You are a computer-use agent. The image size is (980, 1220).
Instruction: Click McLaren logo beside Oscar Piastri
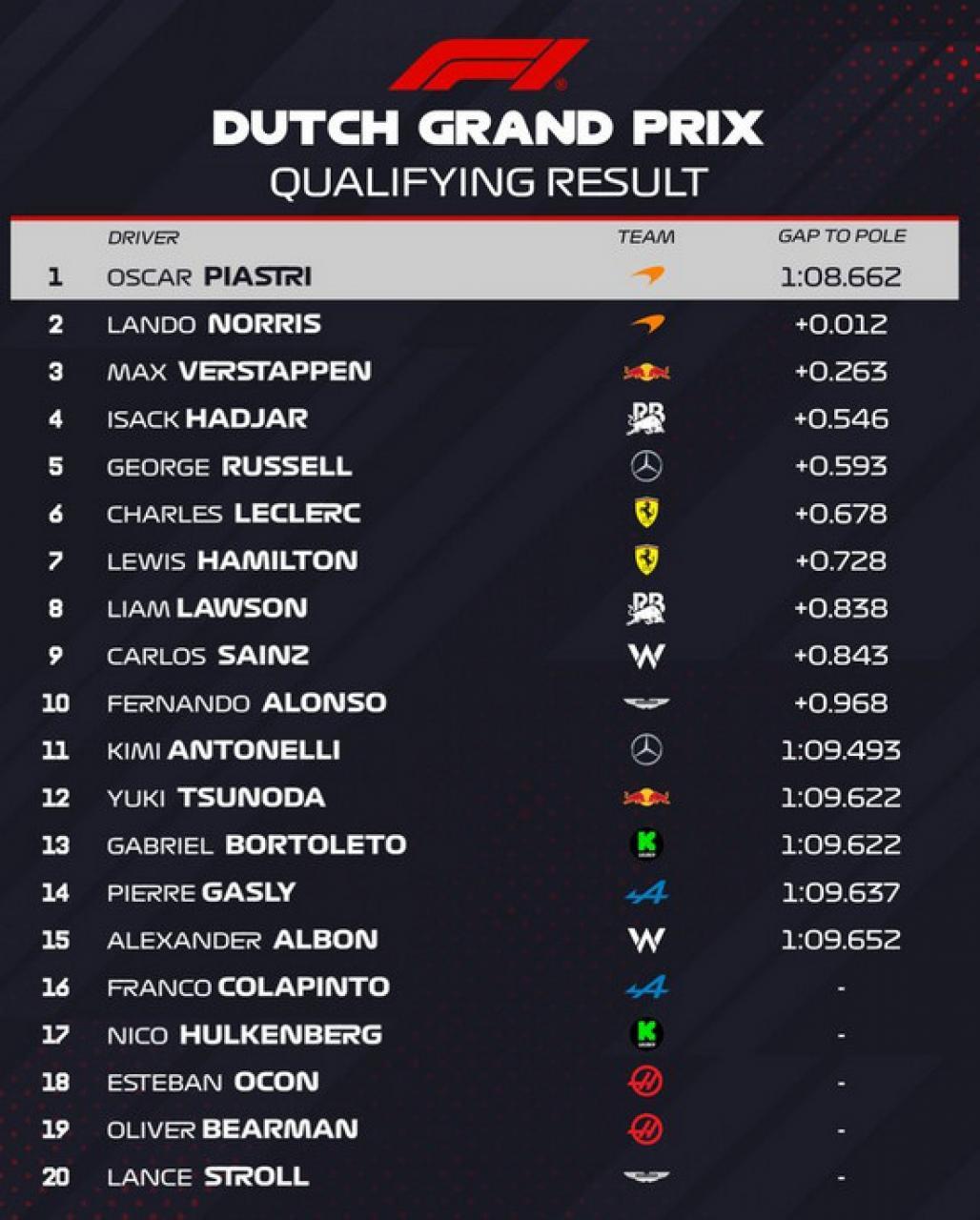click(647, 276)
